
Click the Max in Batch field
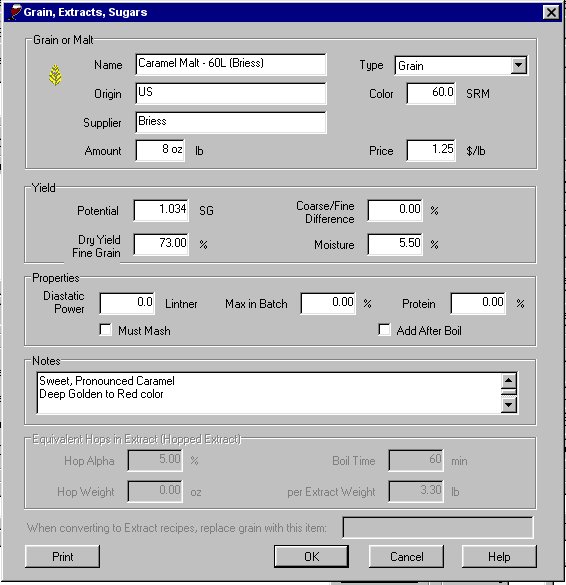328,303
